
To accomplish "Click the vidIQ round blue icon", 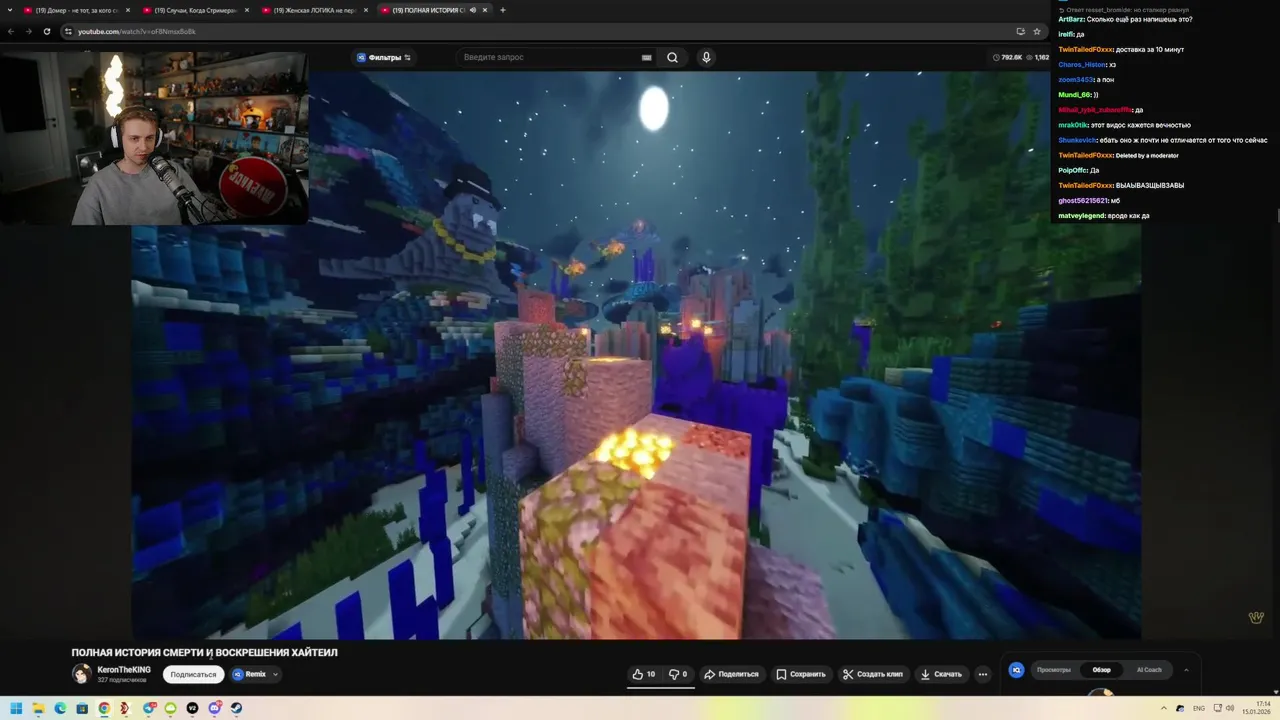I will tap(1017, 670).
